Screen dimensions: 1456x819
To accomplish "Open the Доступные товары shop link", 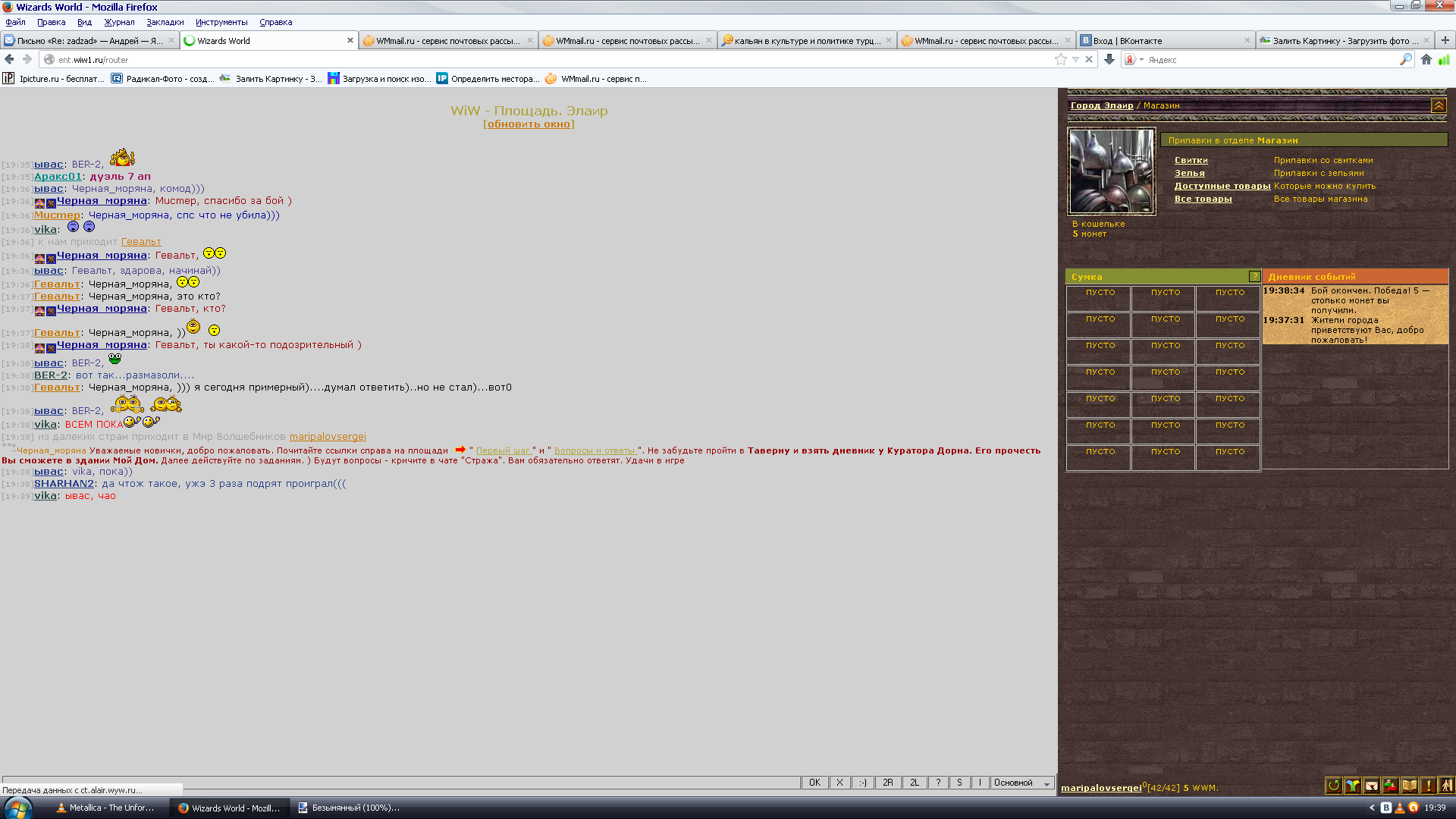I will (x=1222, y=186).
